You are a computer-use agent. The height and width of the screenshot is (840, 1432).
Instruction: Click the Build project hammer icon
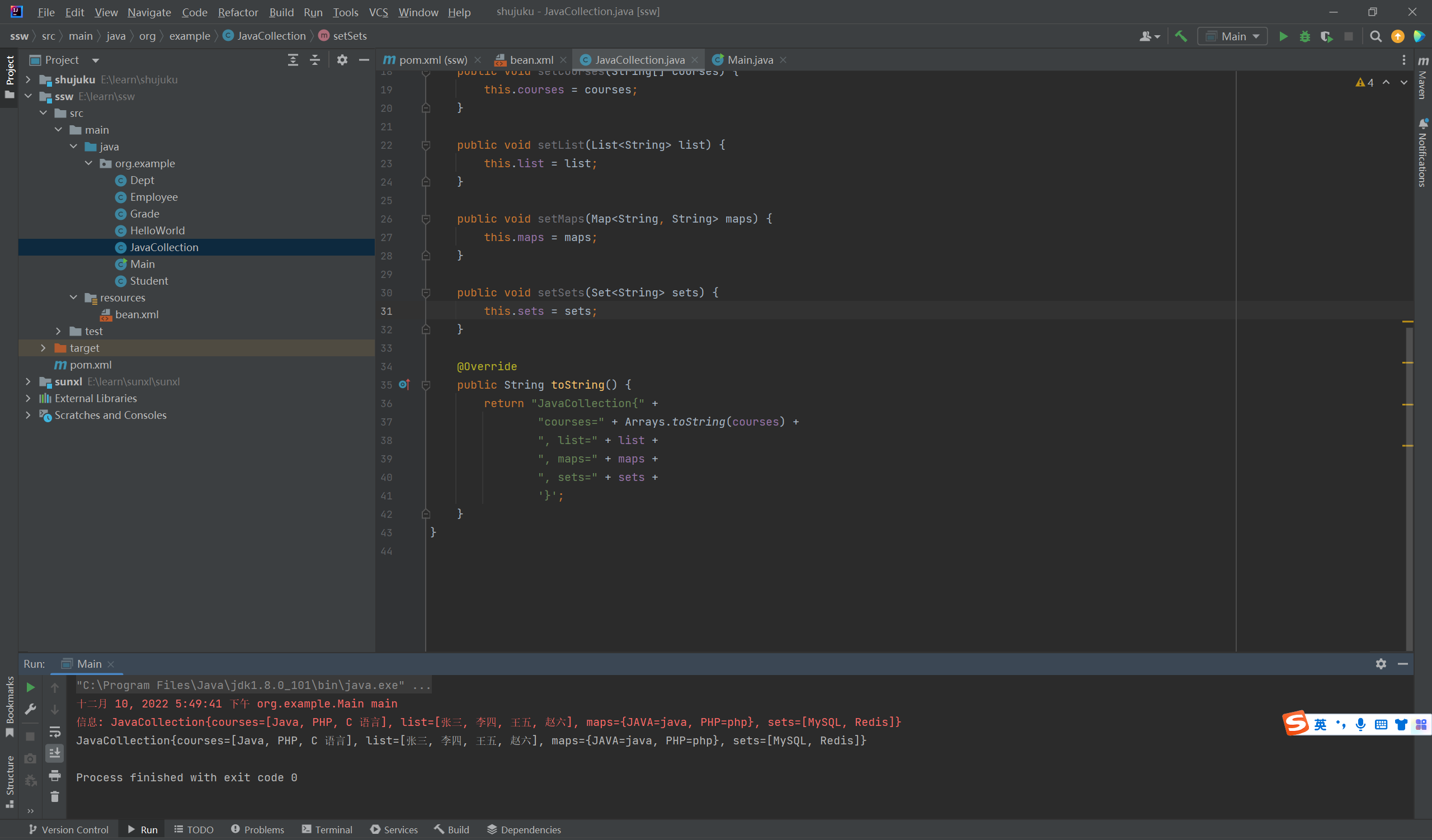(1181, 36)
